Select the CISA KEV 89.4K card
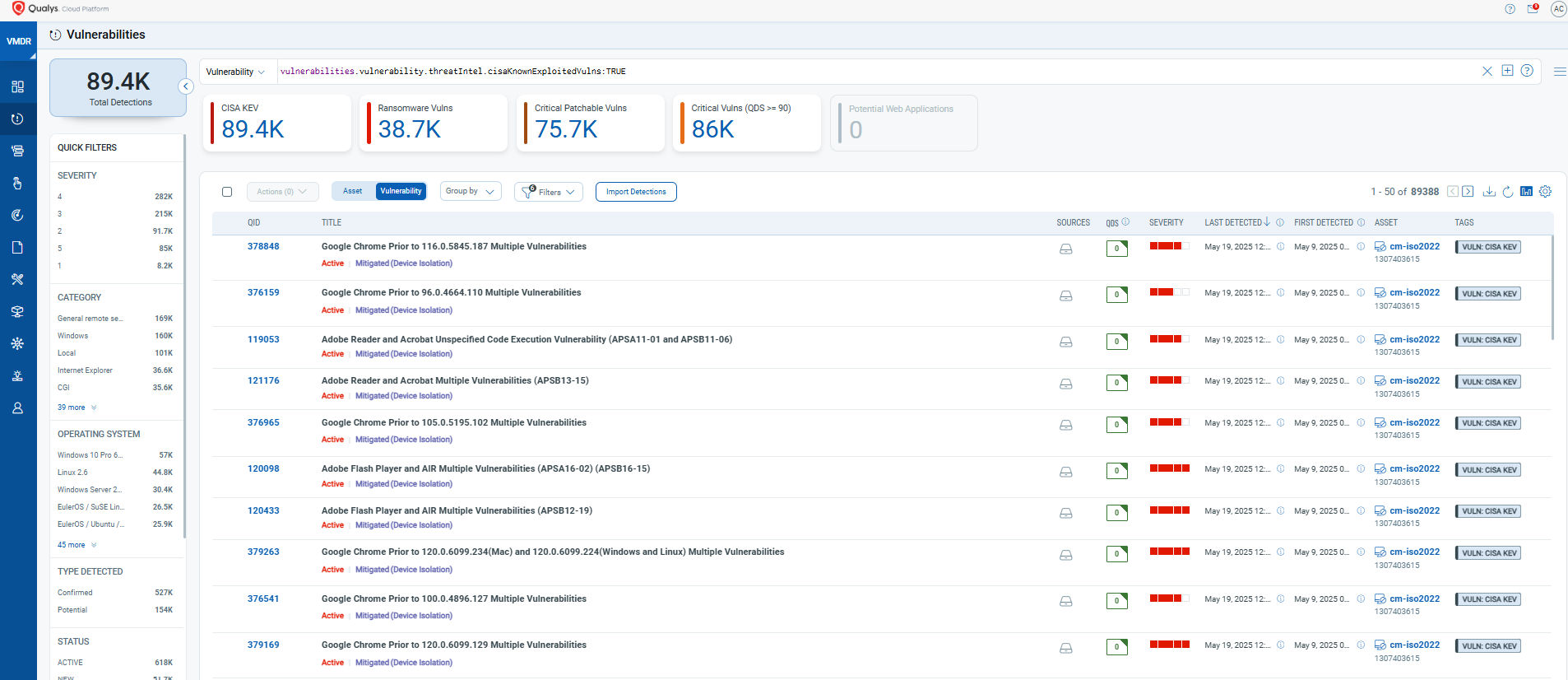This screenshot has height=680, width=1568. click(277, 123)
